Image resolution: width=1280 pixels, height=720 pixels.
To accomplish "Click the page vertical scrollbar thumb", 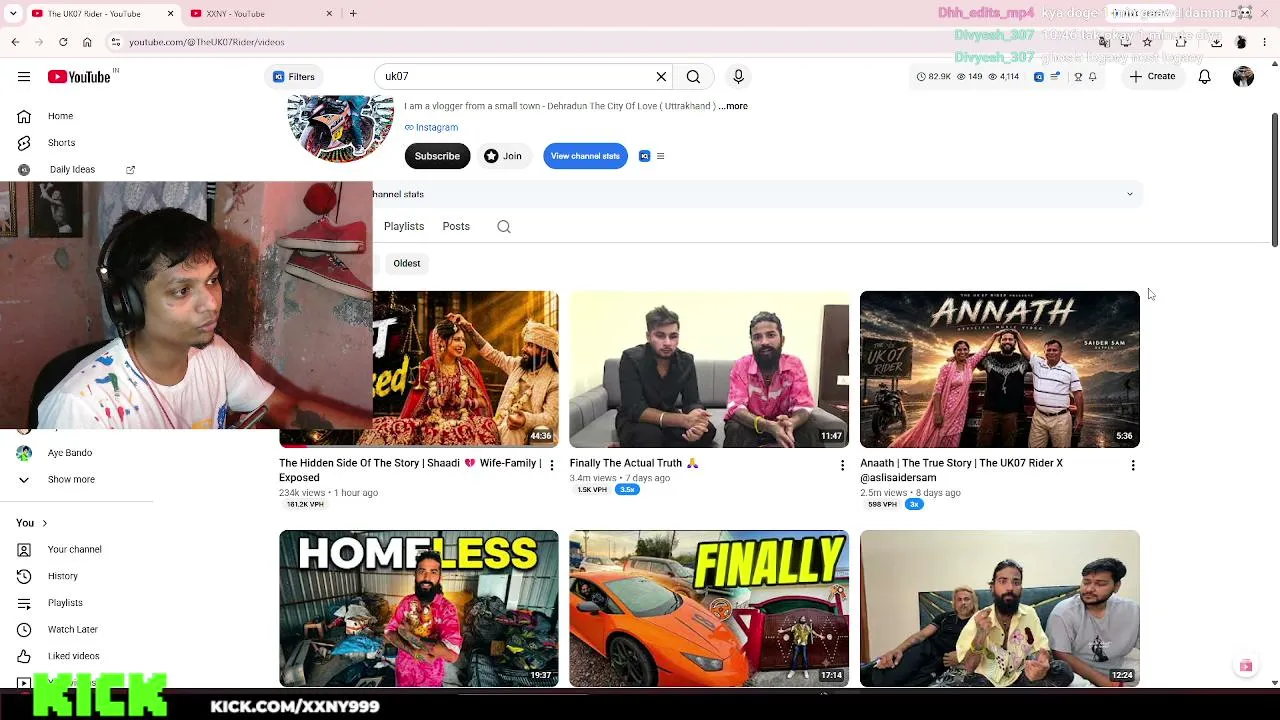I will [1274, 178].
